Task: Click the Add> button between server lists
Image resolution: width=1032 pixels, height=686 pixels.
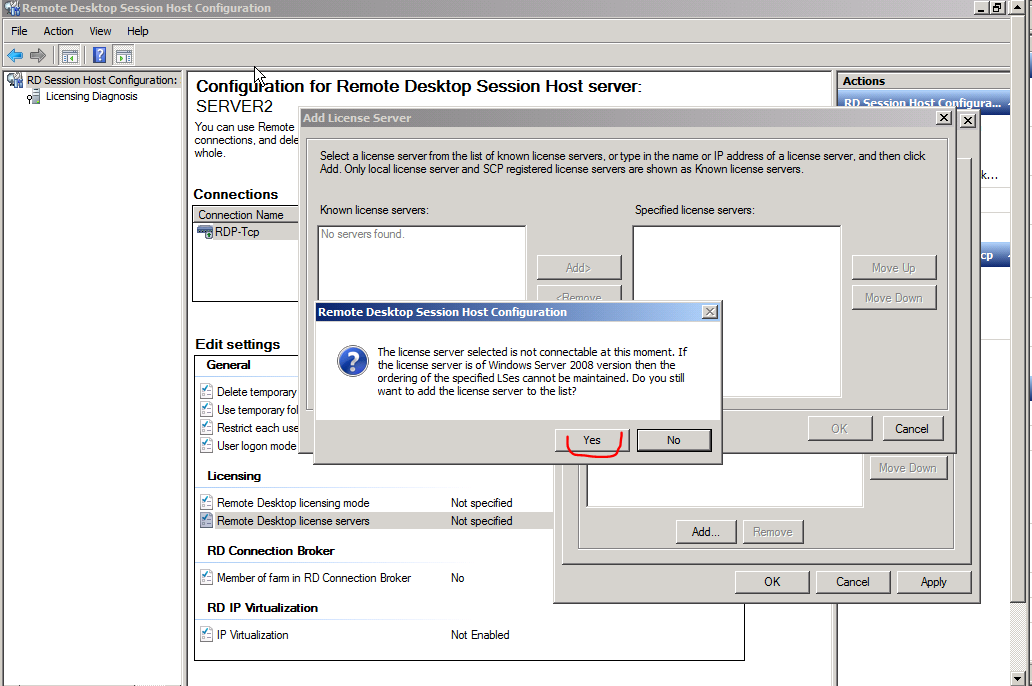Action: [x=579, y=267]
